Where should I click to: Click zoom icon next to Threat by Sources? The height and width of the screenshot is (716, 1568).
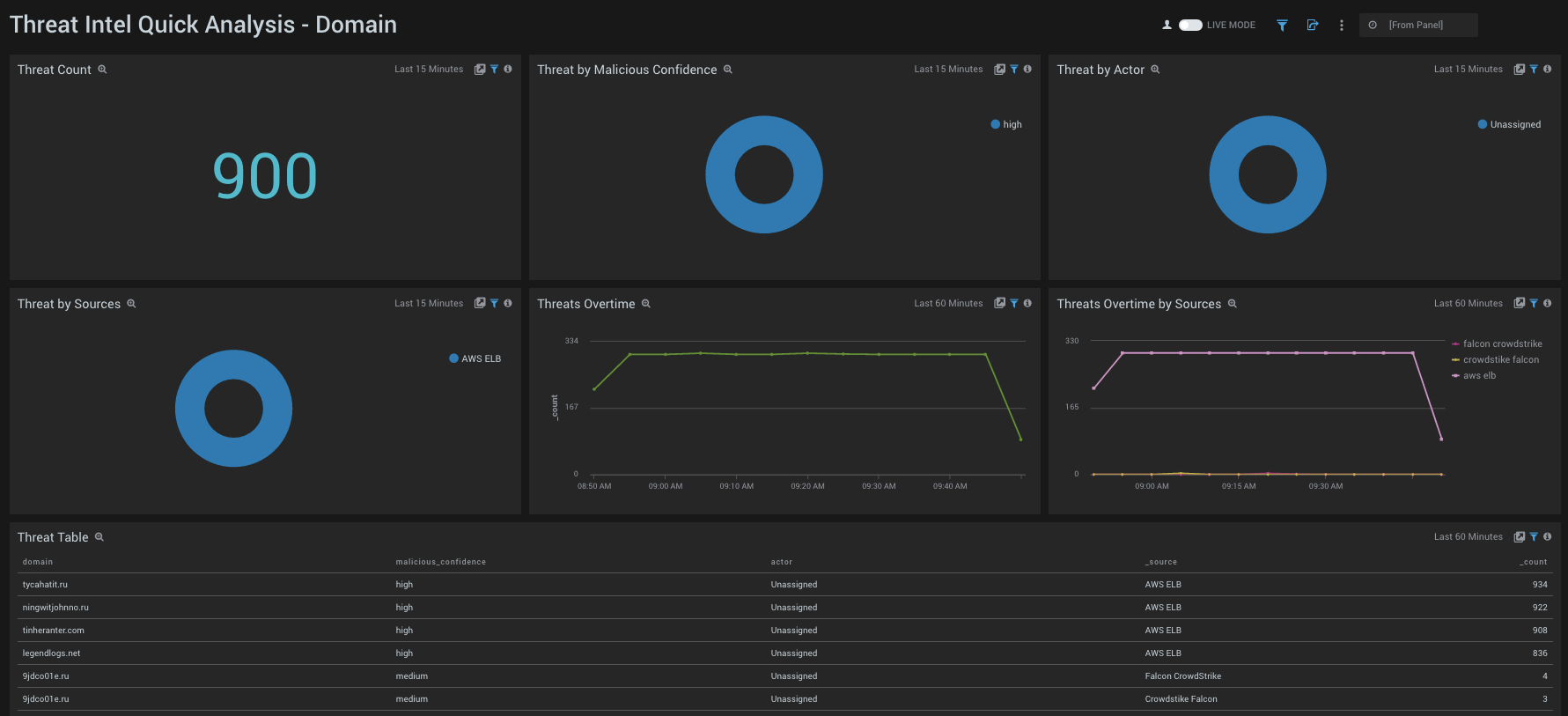click(x=131, y=304)
